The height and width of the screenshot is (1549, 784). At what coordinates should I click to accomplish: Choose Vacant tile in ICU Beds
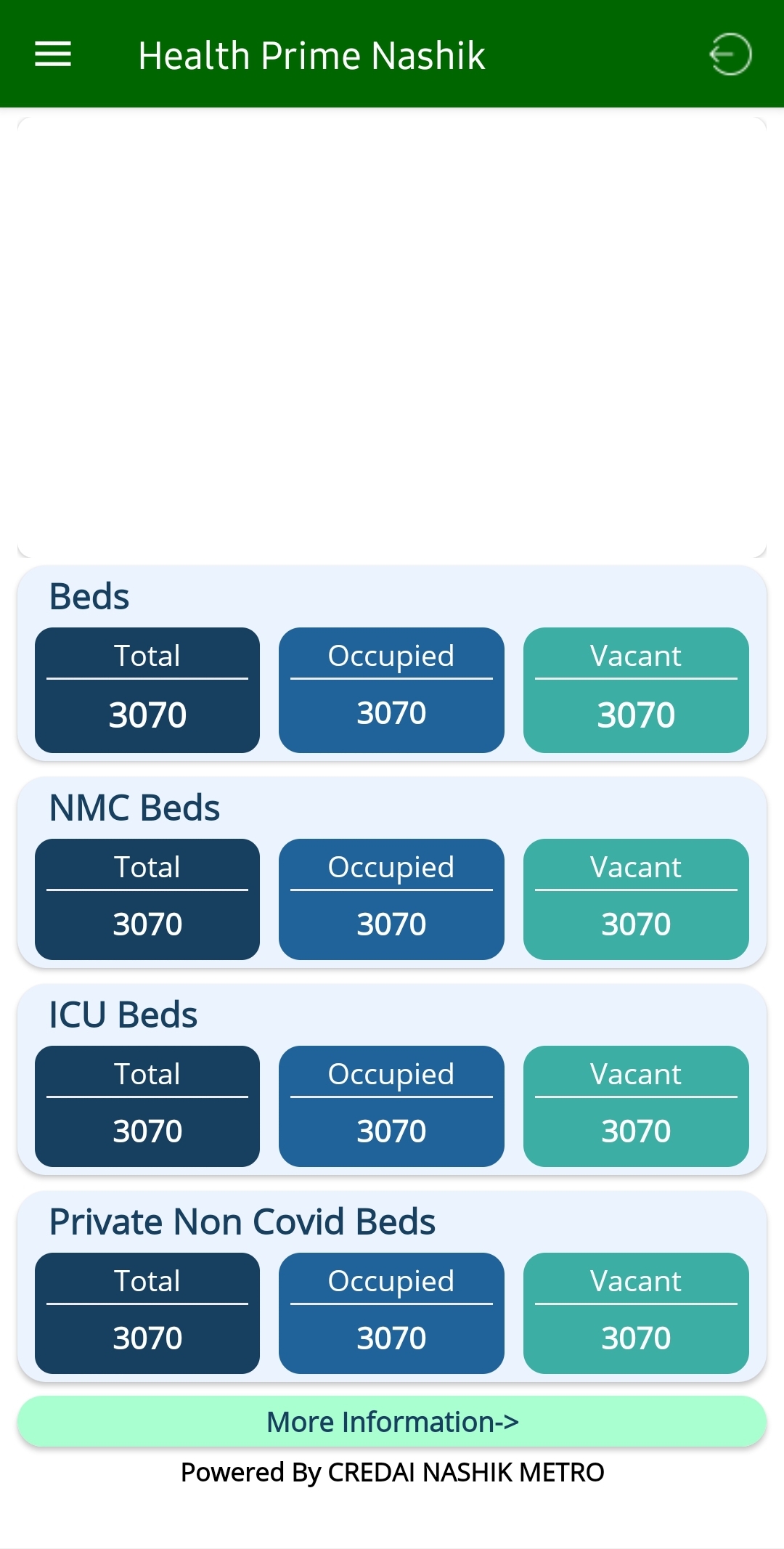(636, 1106)
